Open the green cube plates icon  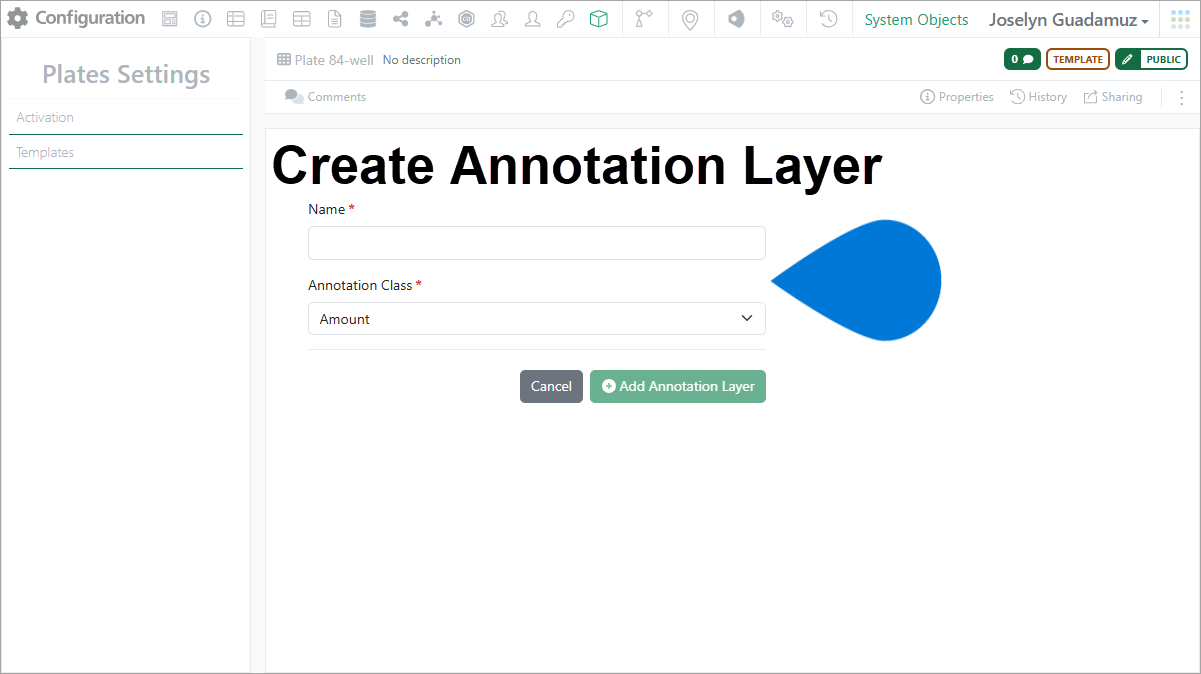coord(599,19)
